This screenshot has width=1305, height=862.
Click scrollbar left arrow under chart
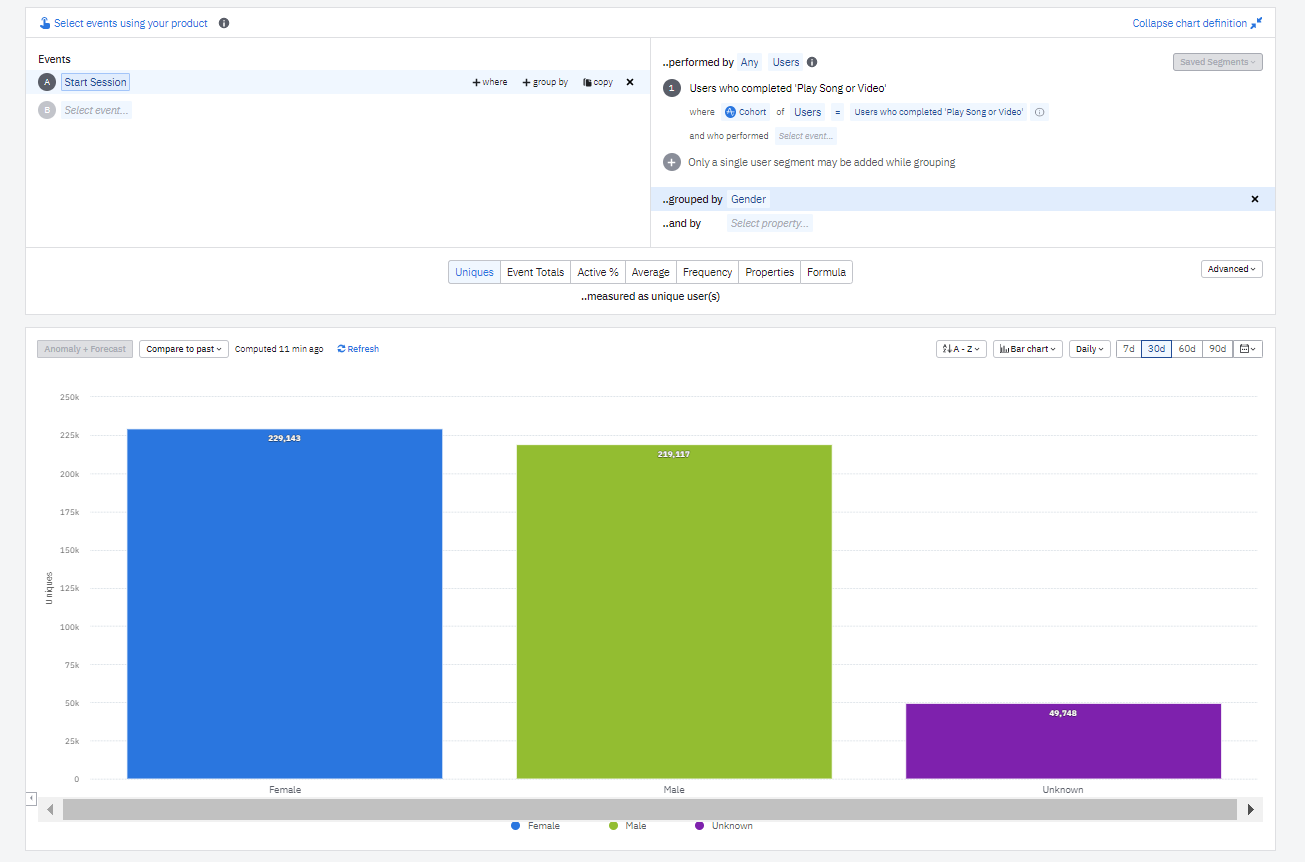tap(50, 809)
